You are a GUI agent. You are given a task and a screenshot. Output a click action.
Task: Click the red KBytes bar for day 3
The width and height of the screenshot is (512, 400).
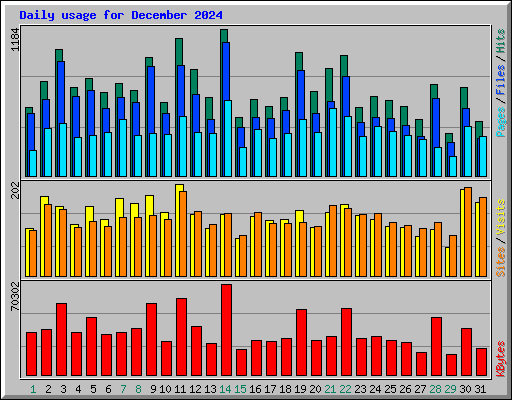pyautogui.click(x=61, y=340)
